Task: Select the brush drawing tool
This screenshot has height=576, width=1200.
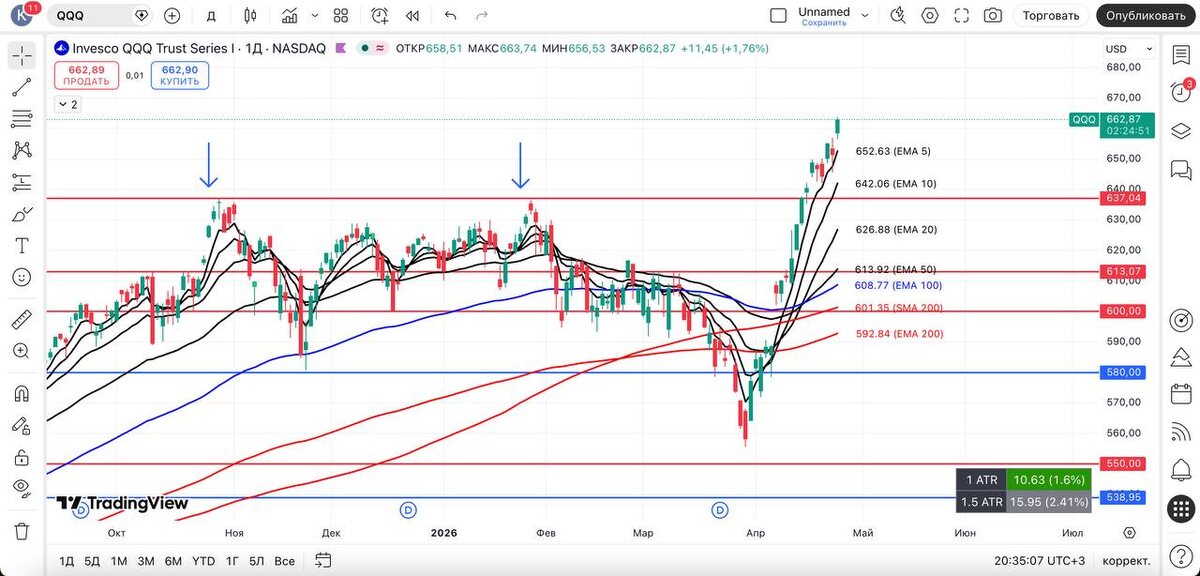Action: point(22,214)
